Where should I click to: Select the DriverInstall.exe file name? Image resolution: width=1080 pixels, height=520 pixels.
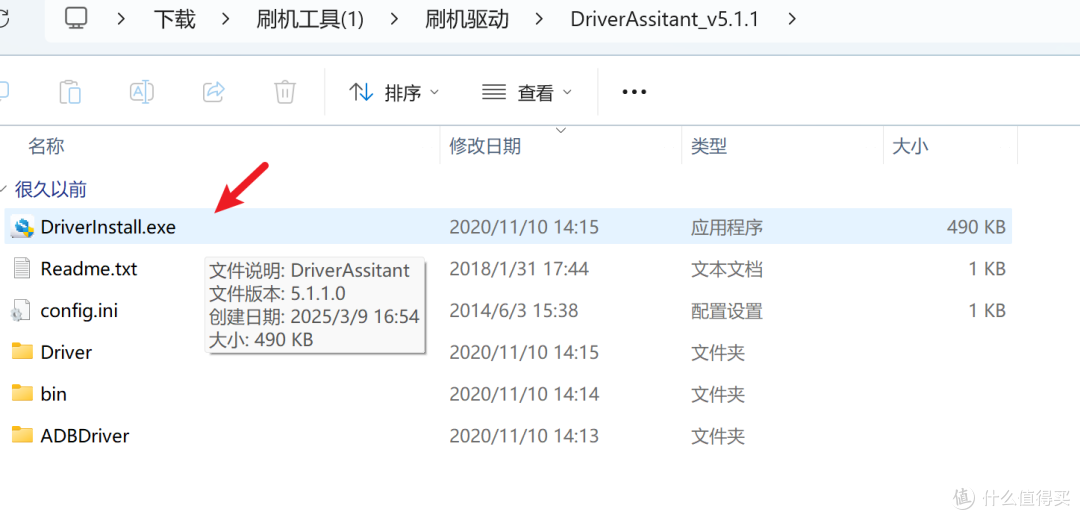(x=108, y=227)
